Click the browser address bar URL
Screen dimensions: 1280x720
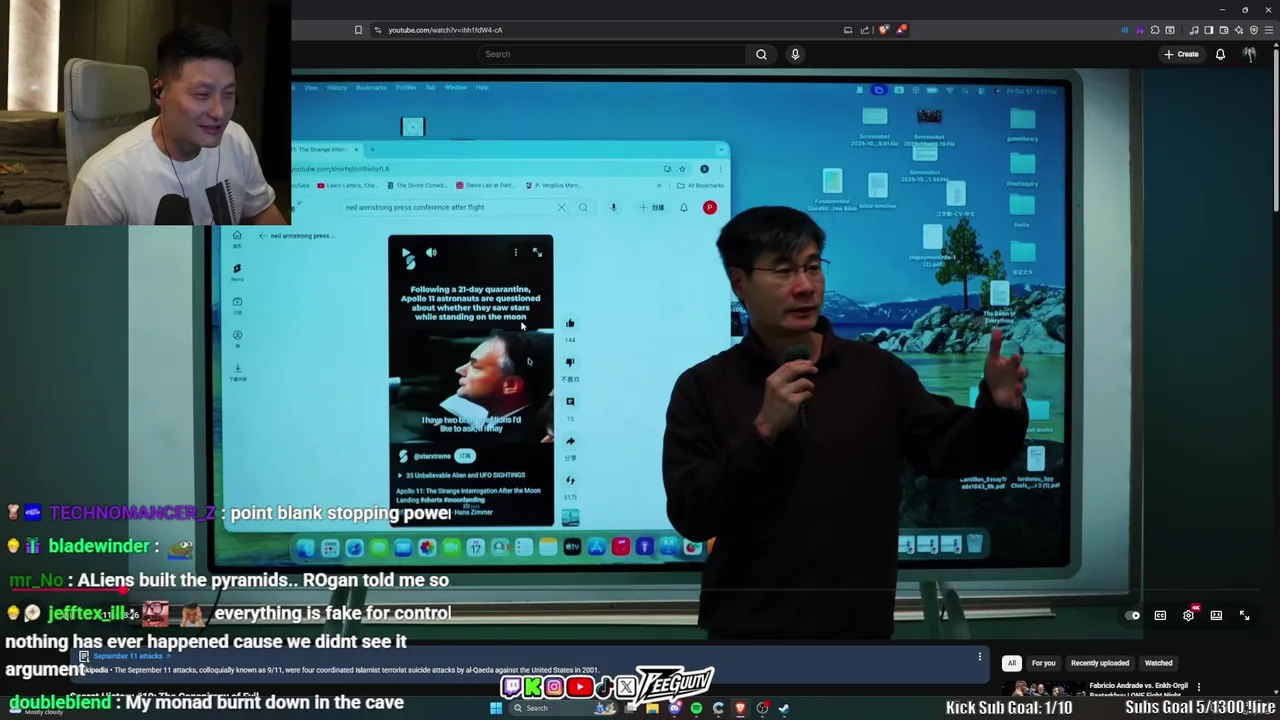click(x=445, y=30)
